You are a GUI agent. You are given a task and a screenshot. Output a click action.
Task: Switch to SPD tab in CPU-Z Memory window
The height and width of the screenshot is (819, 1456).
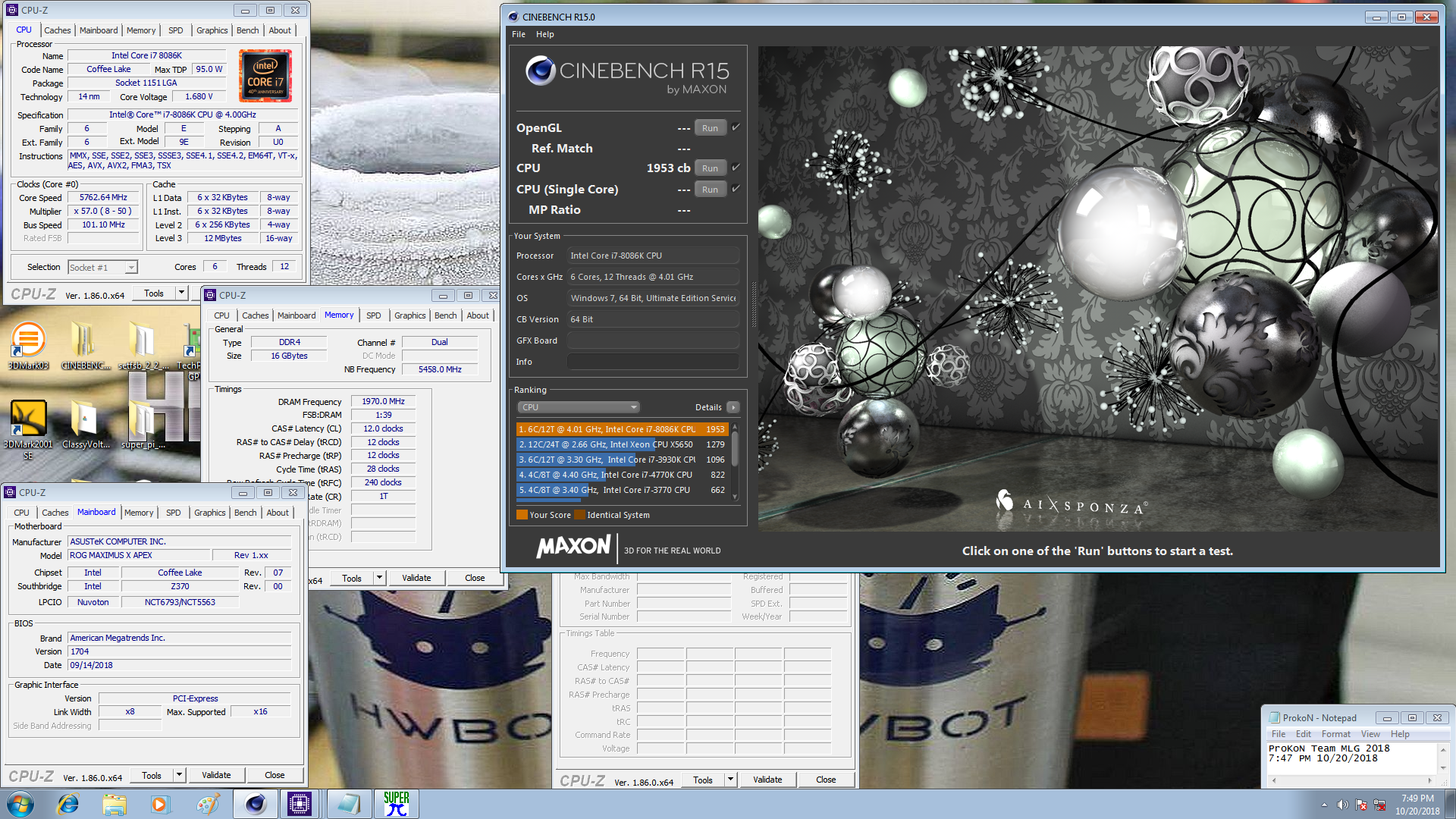tap(373, 315)
